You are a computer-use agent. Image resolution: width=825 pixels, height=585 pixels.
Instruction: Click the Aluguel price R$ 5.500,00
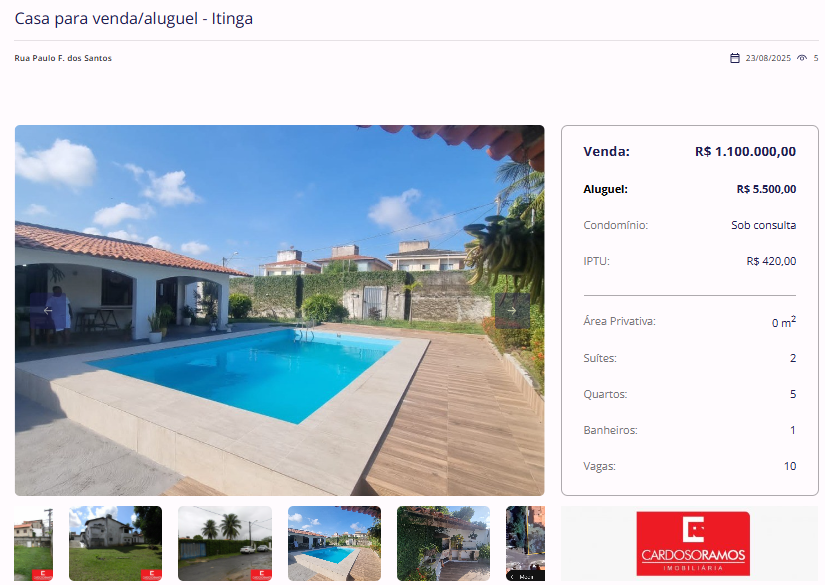coord(766,189)
